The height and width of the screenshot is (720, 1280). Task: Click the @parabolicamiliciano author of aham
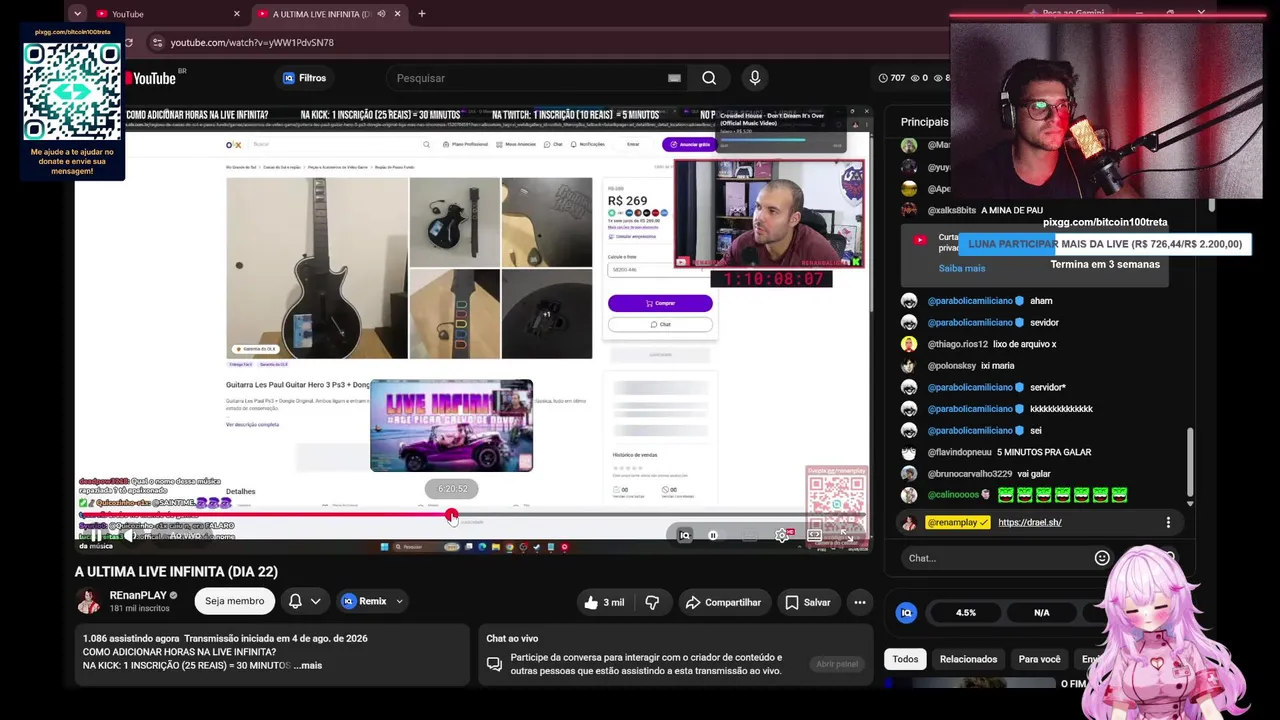(970, 301)
